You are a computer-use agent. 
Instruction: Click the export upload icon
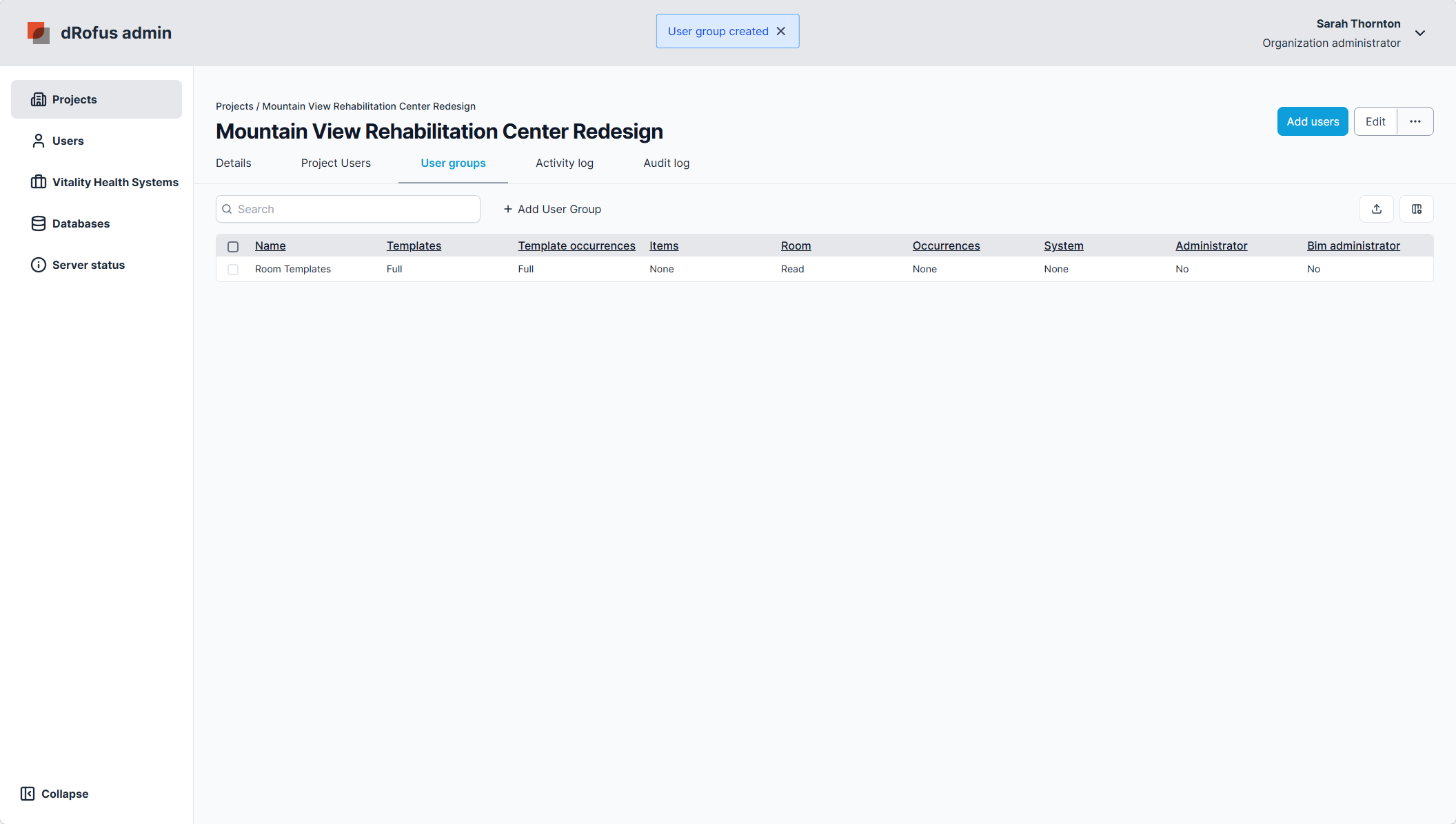(1377, 209)
